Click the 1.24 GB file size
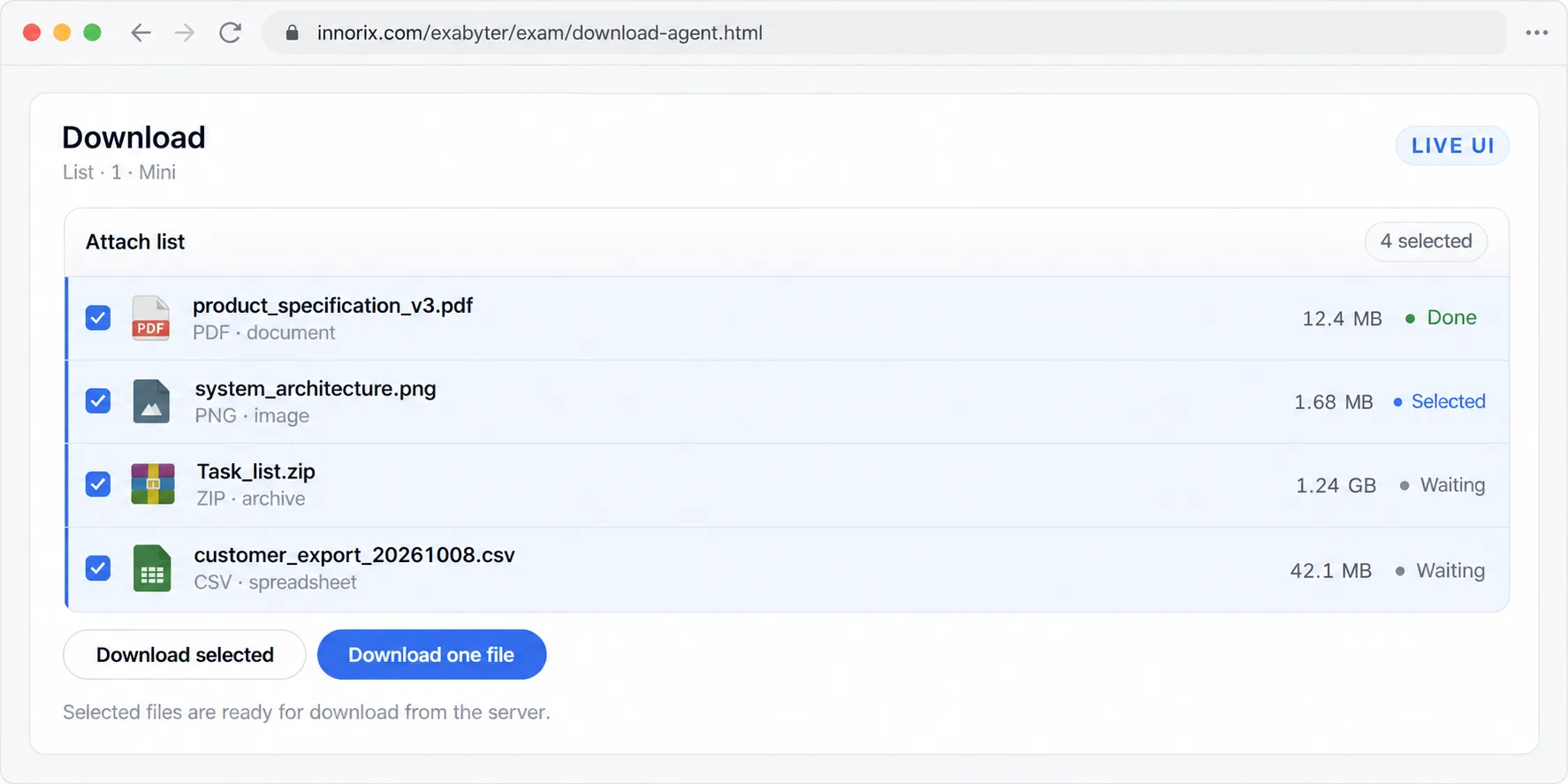Image resolution: width=1568 pixels, height=784 pixels. pos(1336,485)
